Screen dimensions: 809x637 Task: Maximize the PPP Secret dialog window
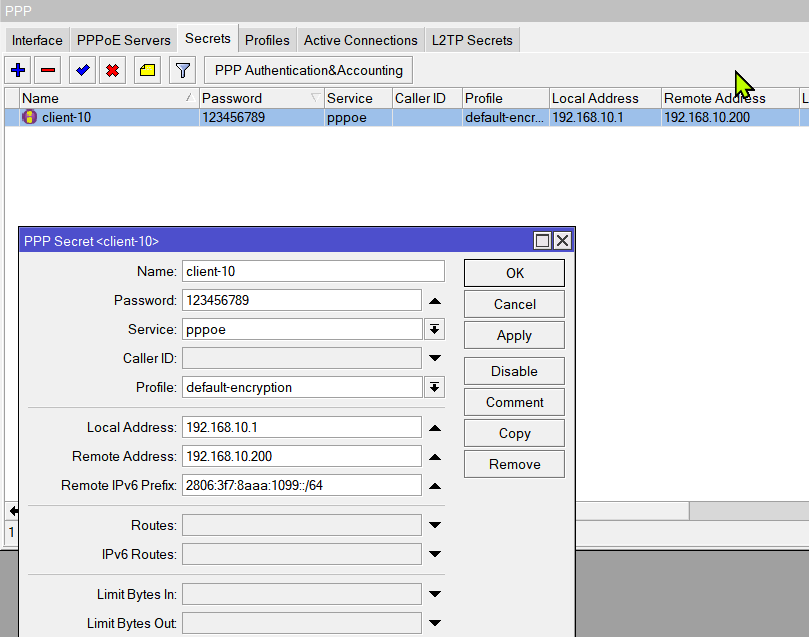[x=543, y=241]
